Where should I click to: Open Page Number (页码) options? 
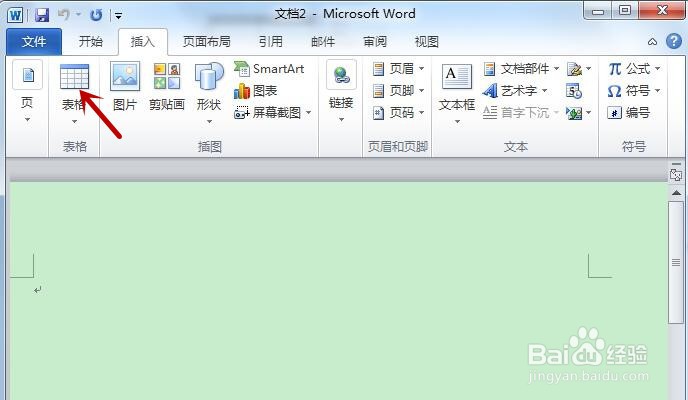[398, 113]
